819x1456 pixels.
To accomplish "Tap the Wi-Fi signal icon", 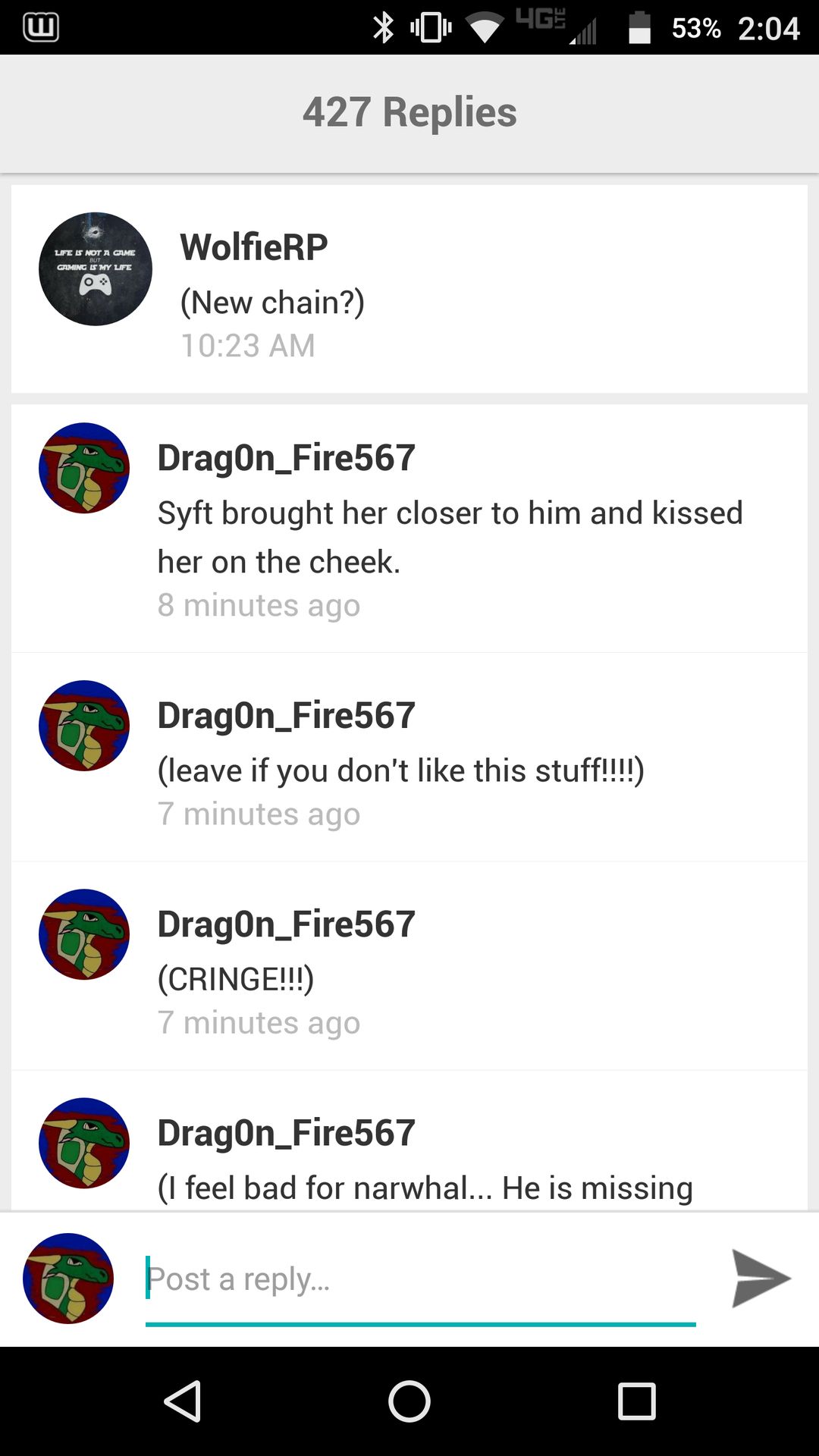I will pos(485,28).
